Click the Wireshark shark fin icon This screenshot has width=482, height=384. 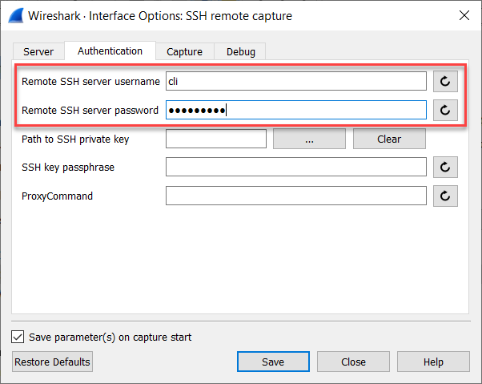tap(16, 16)
